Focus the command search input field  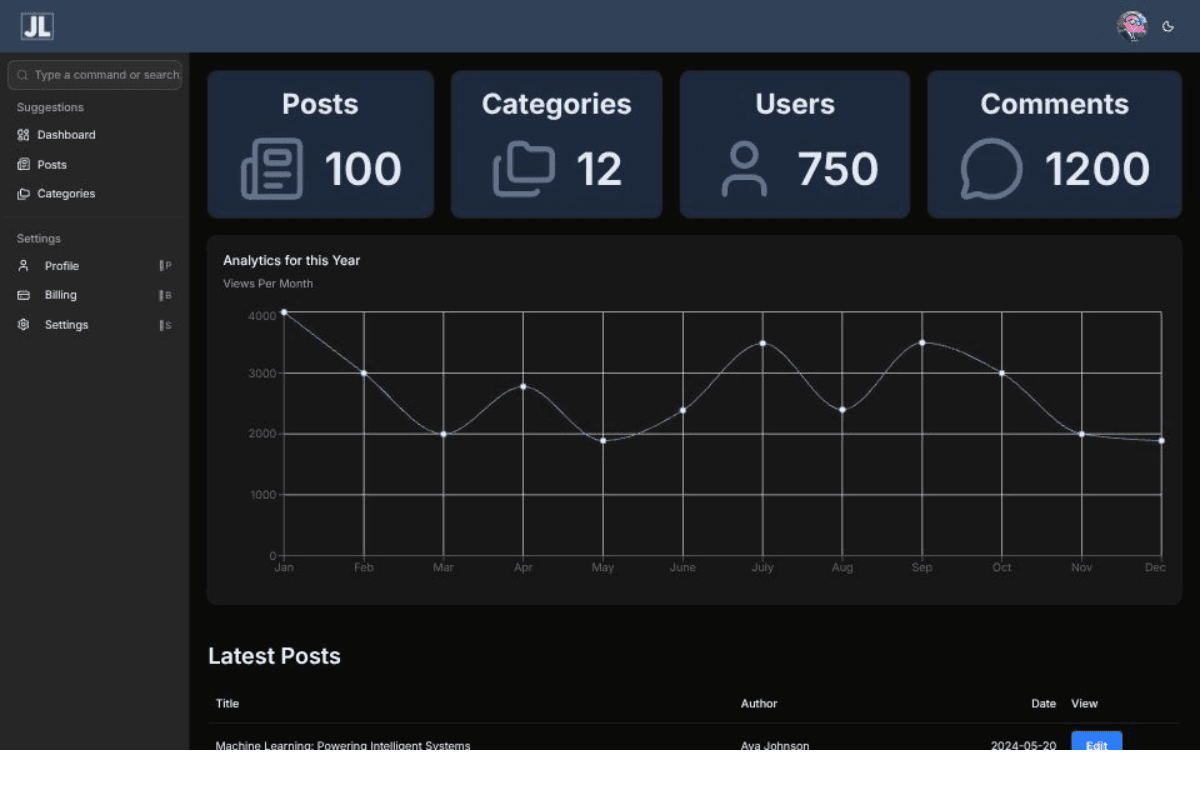coord(95,75)
